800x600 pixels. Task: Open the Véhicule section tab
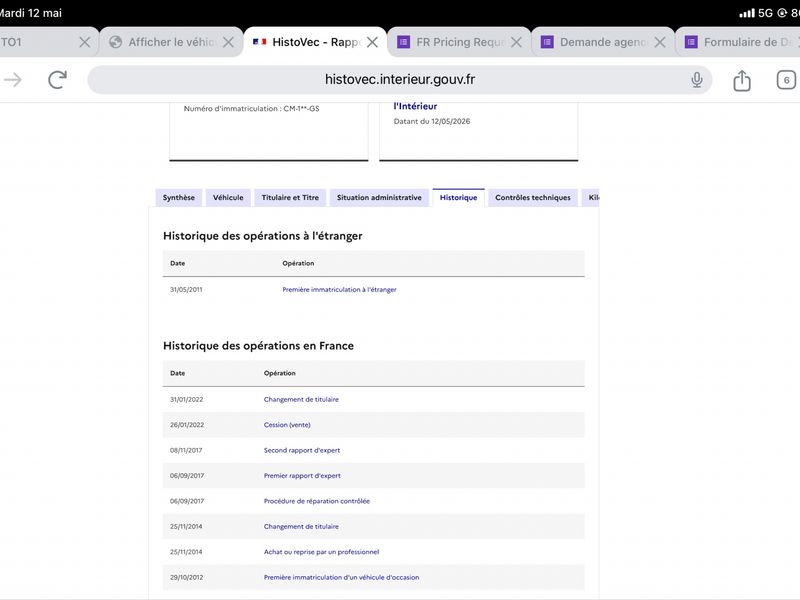click(228, 197)
